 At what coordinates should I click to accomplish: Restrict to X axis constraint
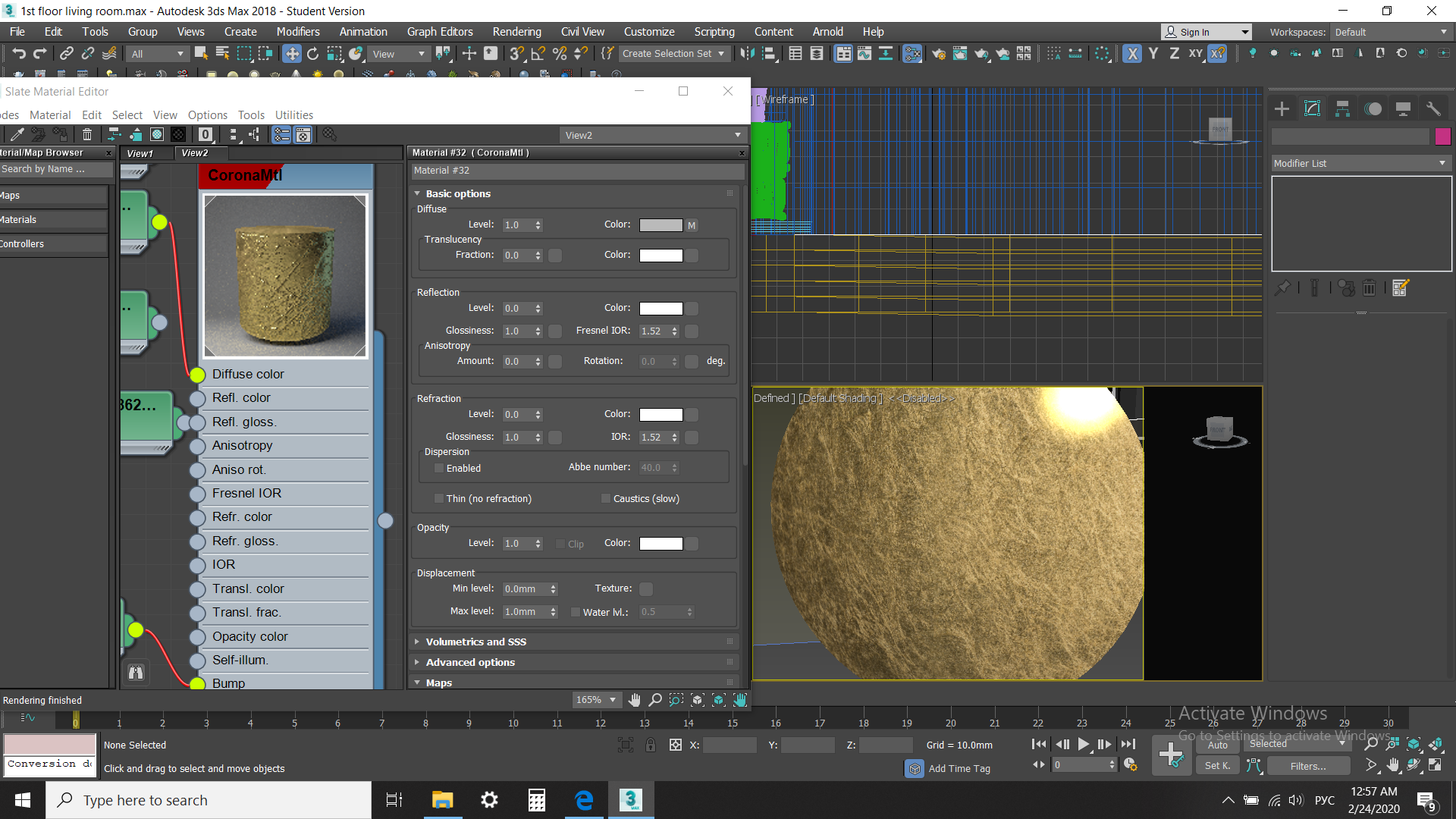coord(1132,53)
